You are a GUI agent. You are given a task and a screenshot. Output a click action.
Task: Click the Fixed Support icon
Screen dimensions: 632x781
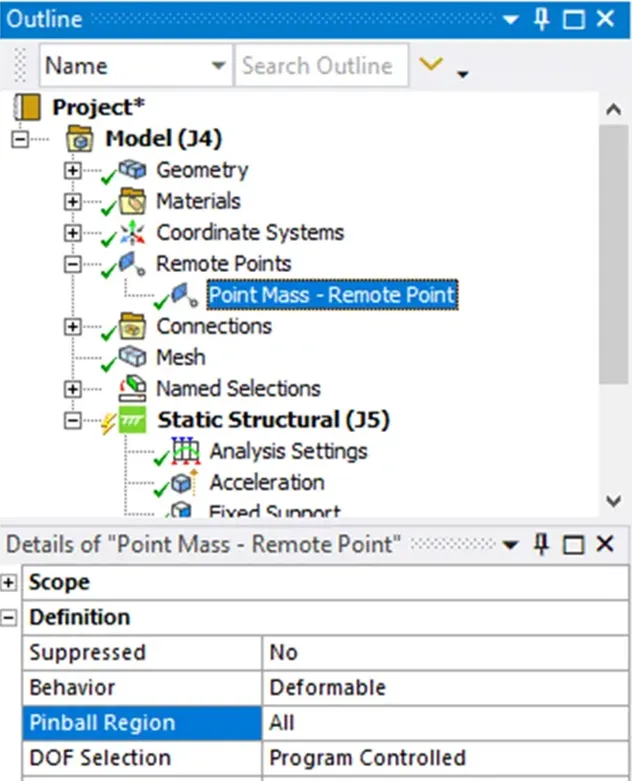click(181, 510)
